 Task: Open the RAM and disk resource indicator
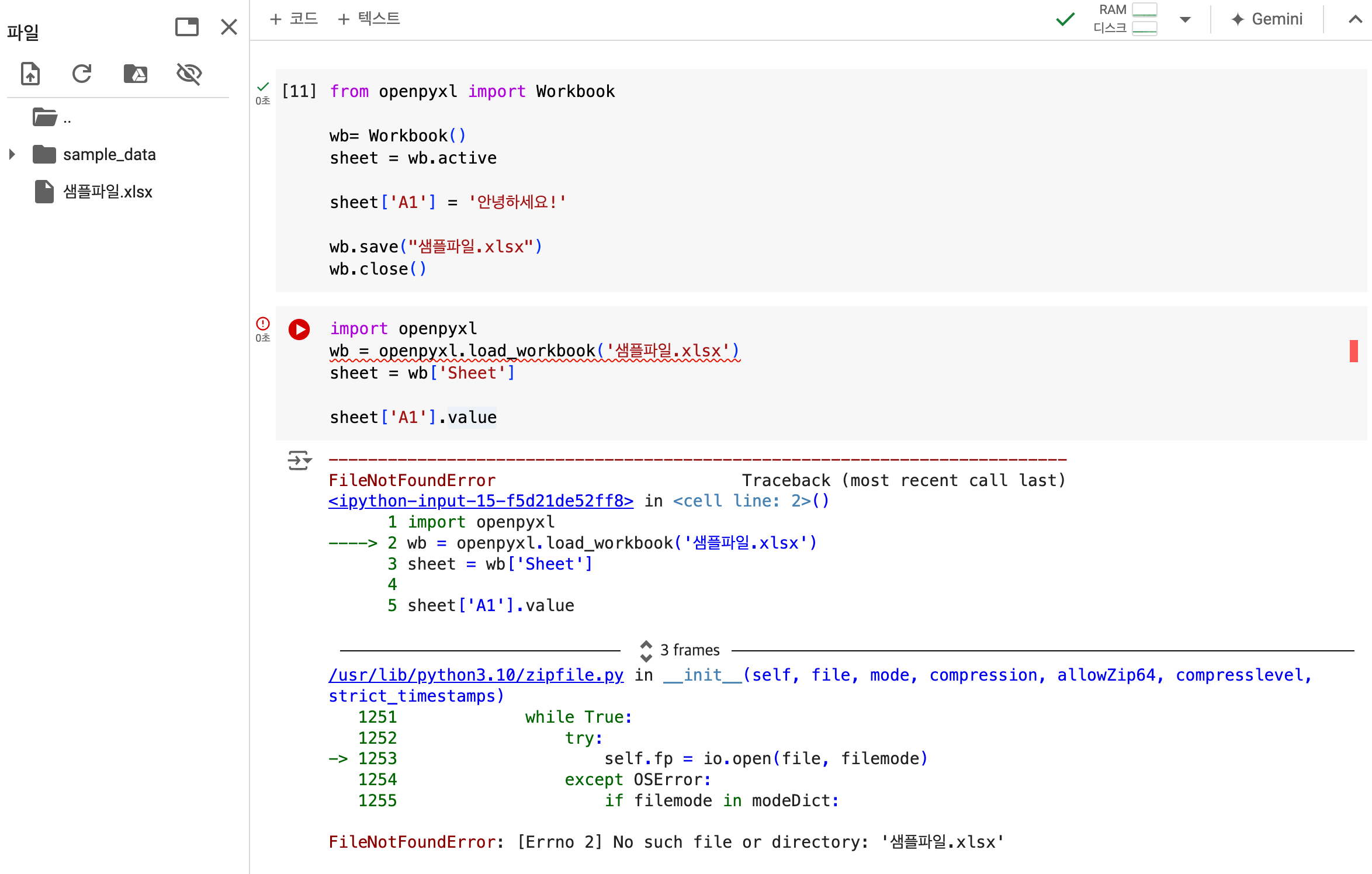(1125, 19)
